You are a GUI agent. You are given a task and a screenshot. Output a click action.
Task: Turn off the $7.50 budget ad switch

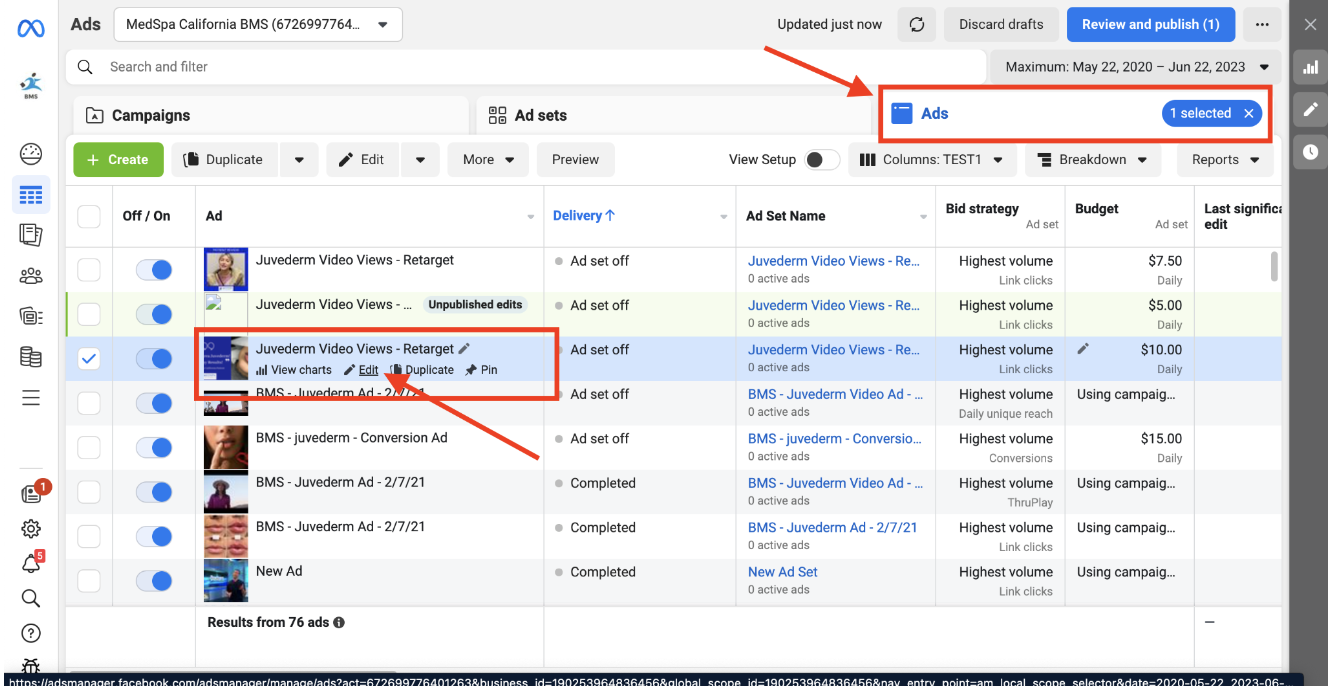(154, 270)
